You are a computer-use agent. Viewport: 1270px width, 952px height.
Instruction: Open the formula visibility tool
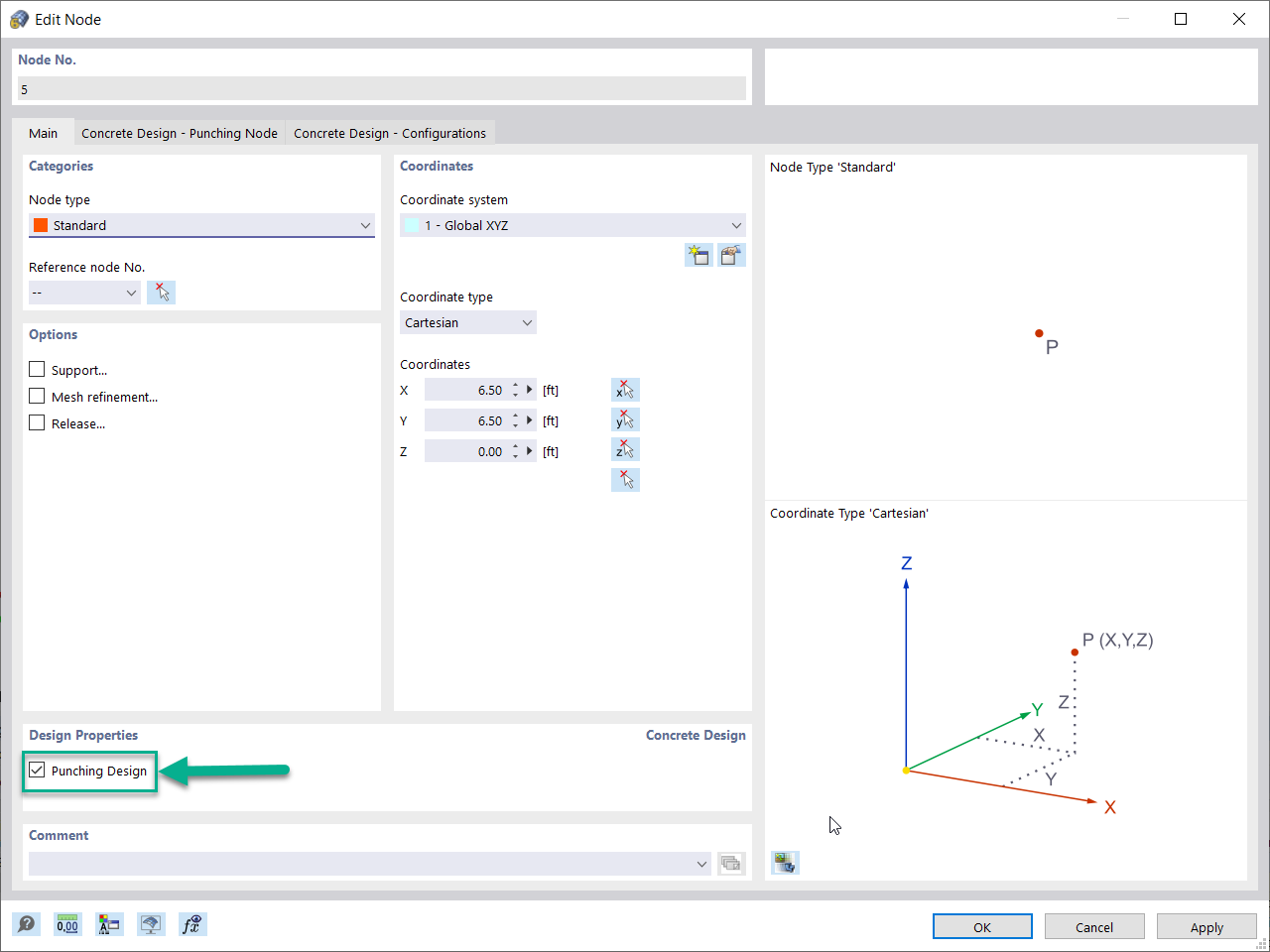pos(192,923)
